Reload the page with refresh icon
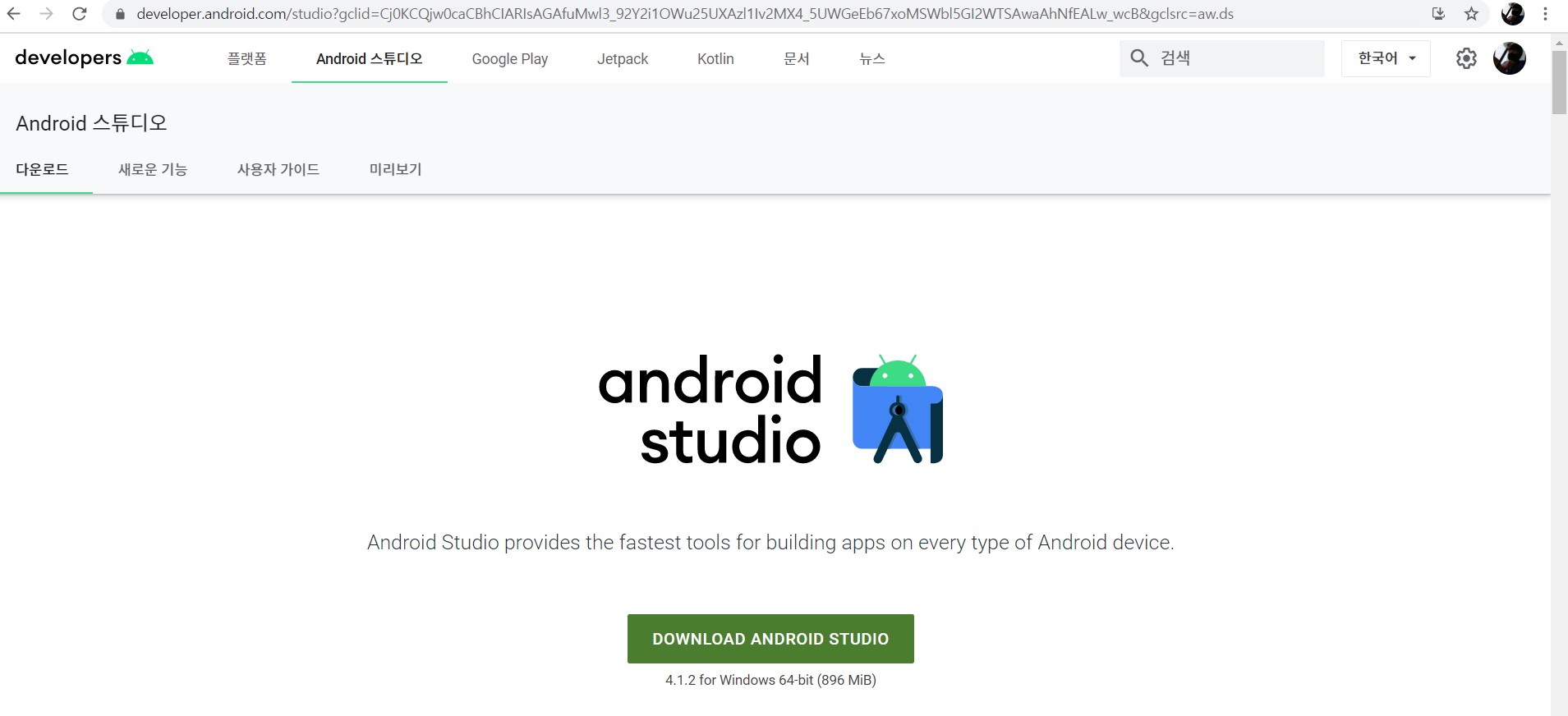The height and width of the screenshot is (716, 1568). (x=80, y=14)
